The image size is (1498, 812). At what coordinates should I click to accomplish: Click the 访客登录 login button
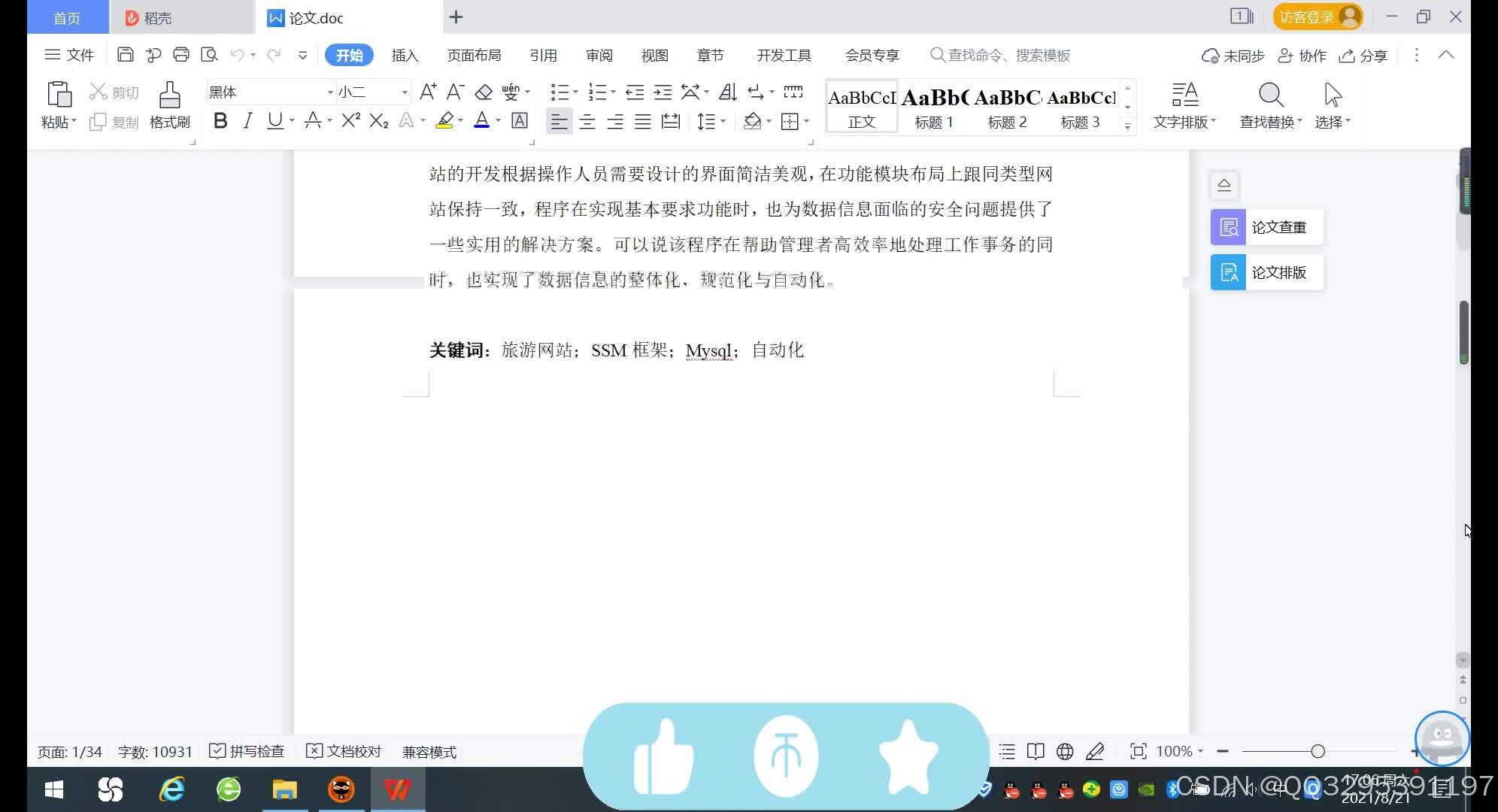(1318, 17)
